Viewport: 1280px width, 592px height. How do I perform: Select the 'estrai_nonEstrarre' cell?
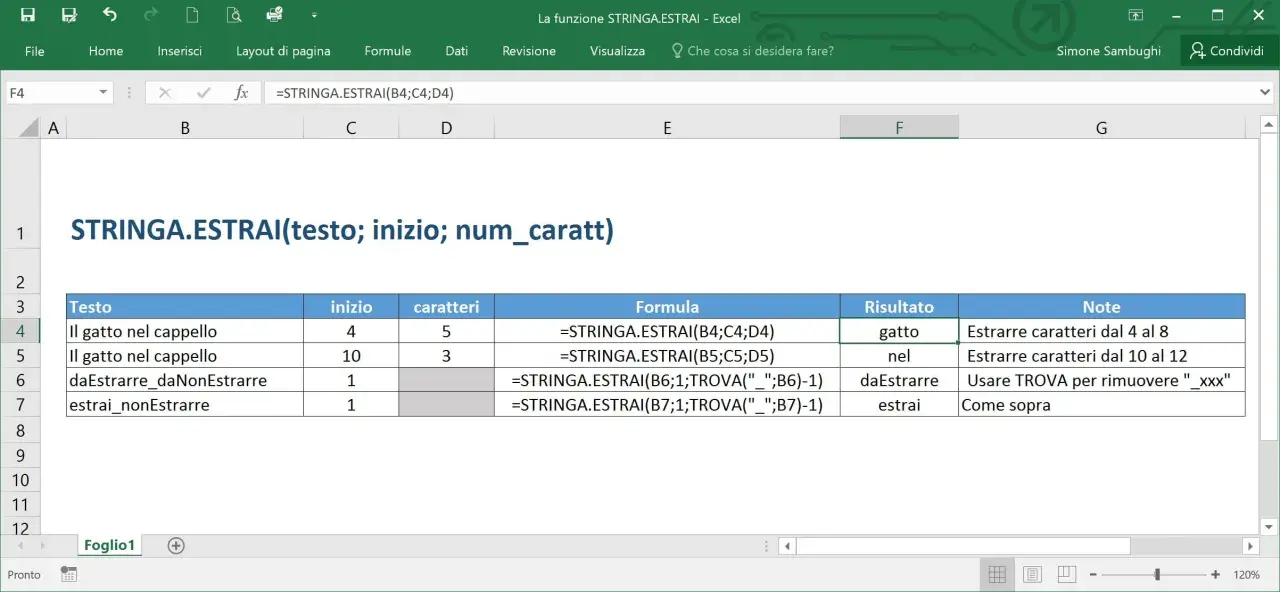185,405
